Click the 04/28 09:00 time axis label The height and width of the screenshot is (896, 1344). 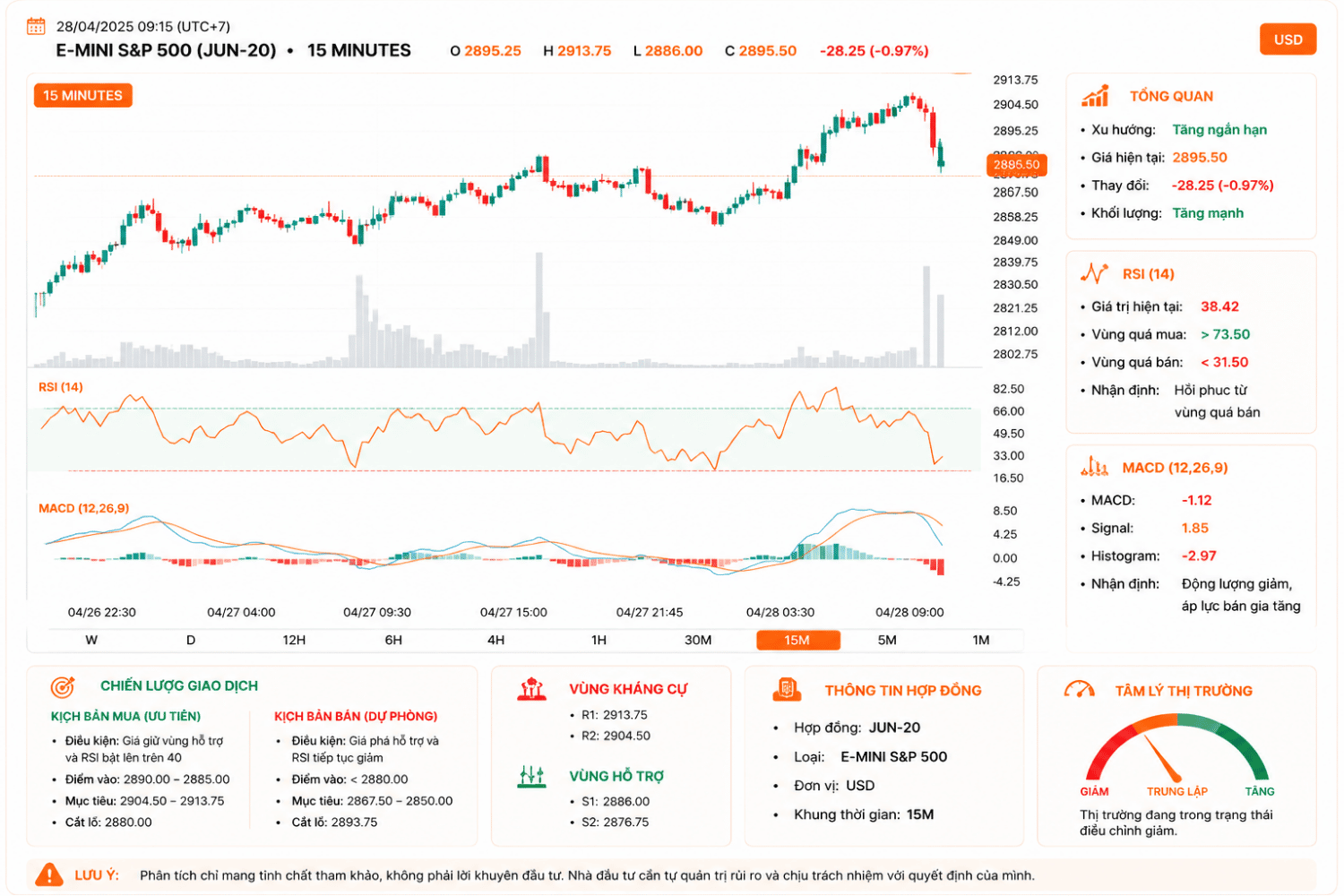pyautogui.click(x=909, y=612)
